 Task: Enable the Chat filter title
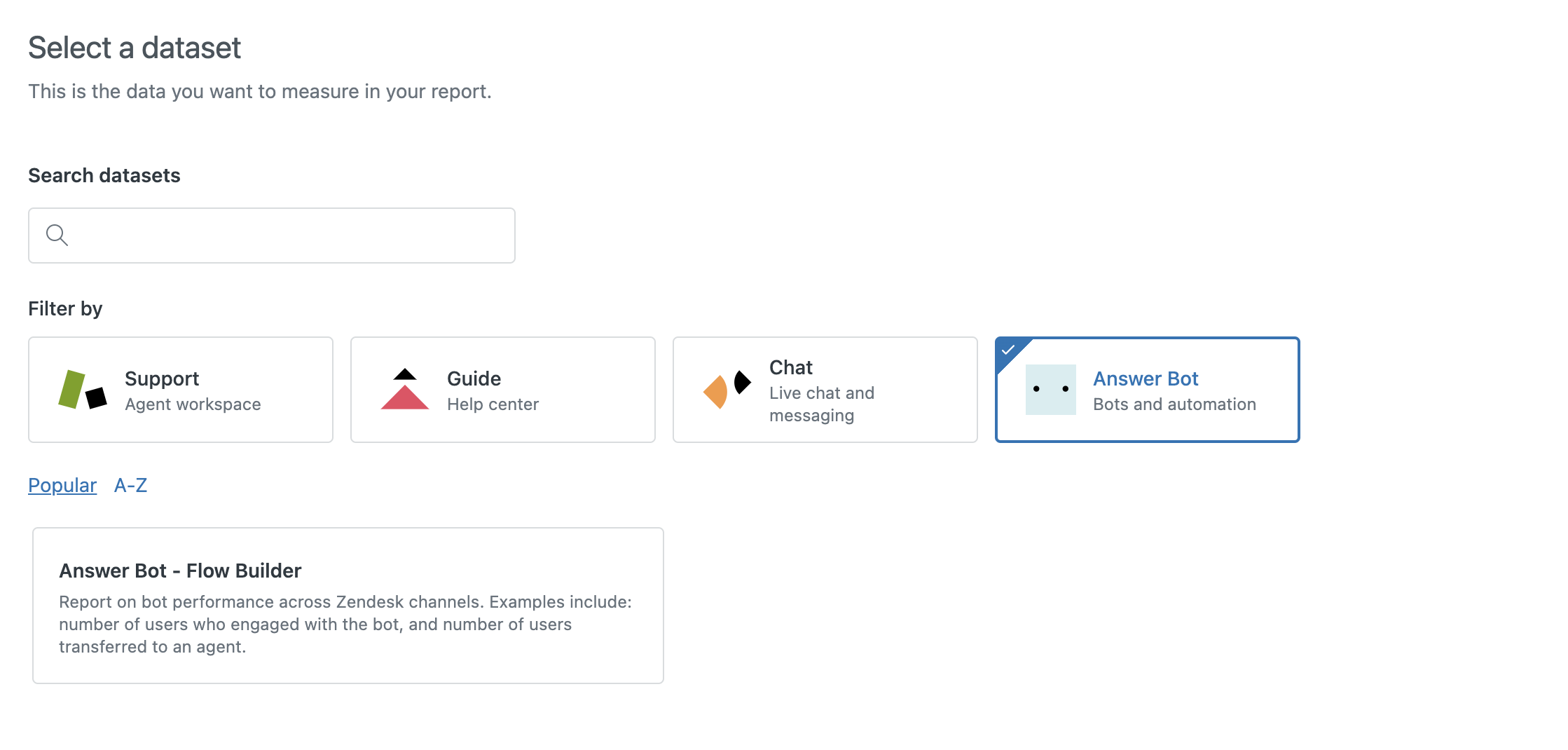click(x=790, y=367)
